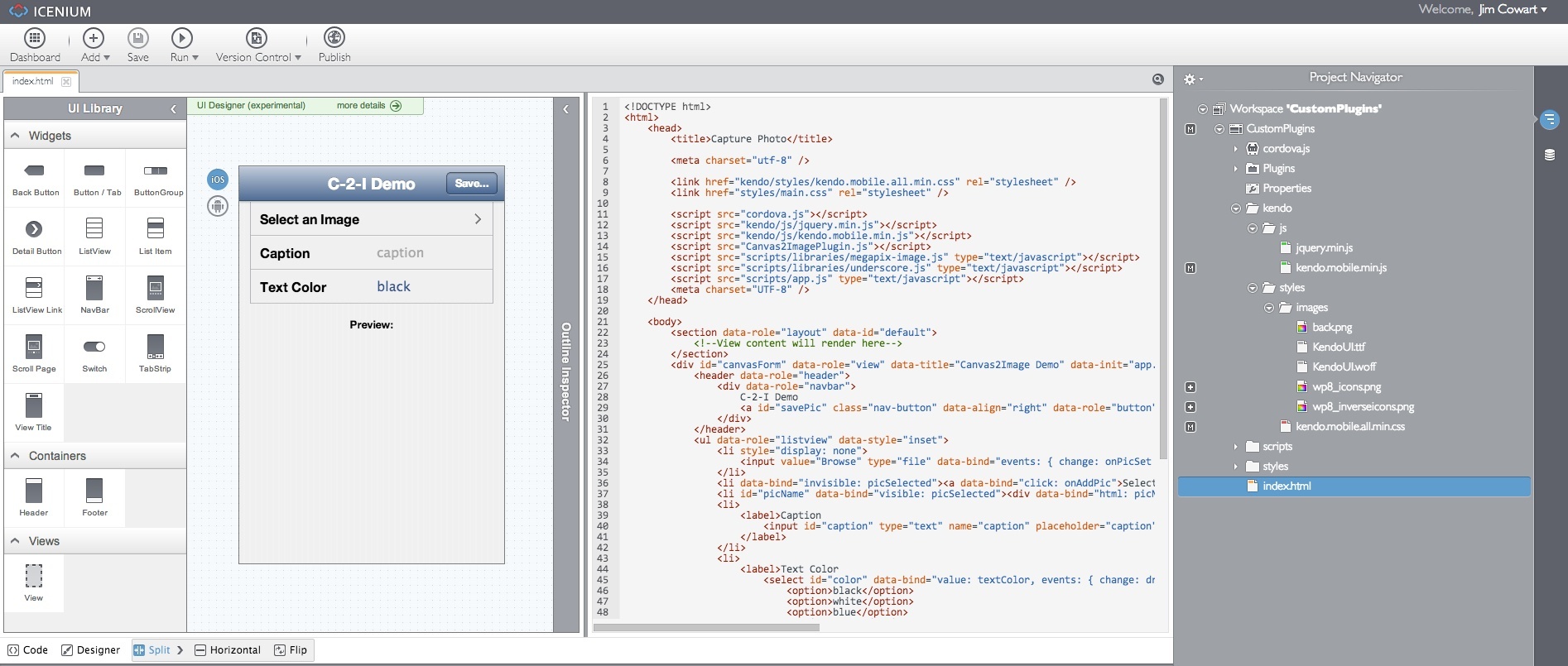Click the Save... button in the demo navbar
Image resolution: width=1568 pixels, height=666 pixels.
(x=472, y=184)
